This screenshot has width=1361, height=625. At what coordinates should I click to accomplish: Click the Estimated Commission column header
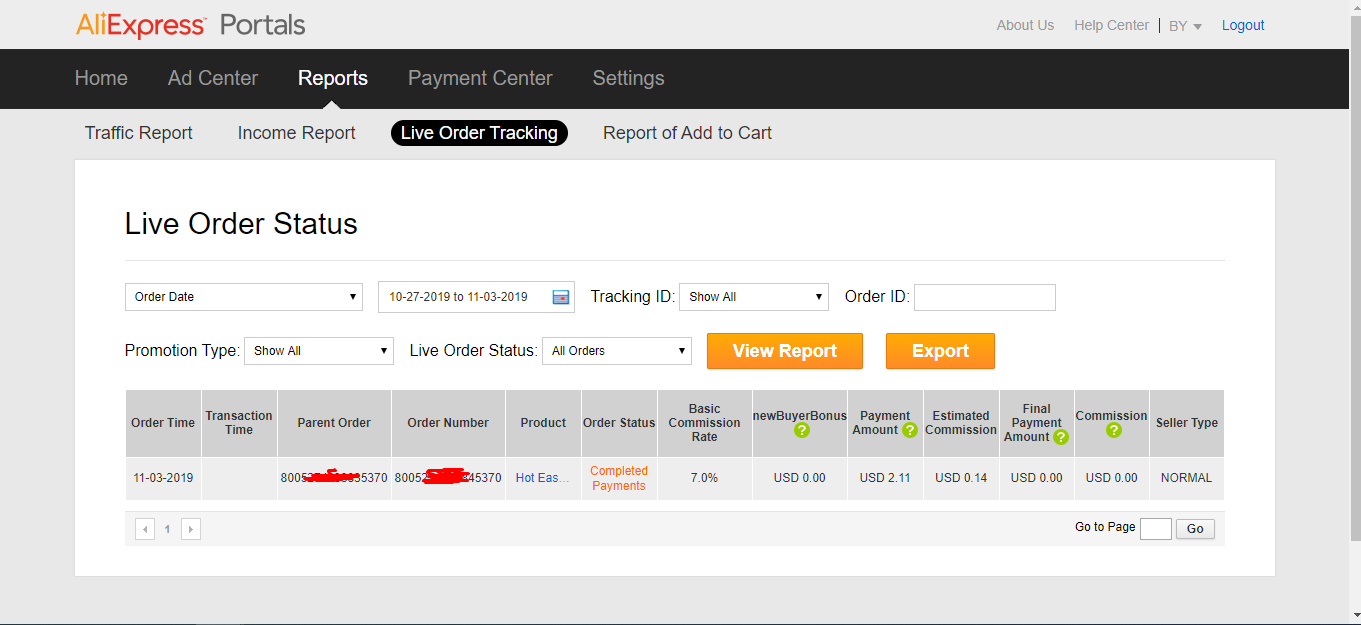(961, 423)
